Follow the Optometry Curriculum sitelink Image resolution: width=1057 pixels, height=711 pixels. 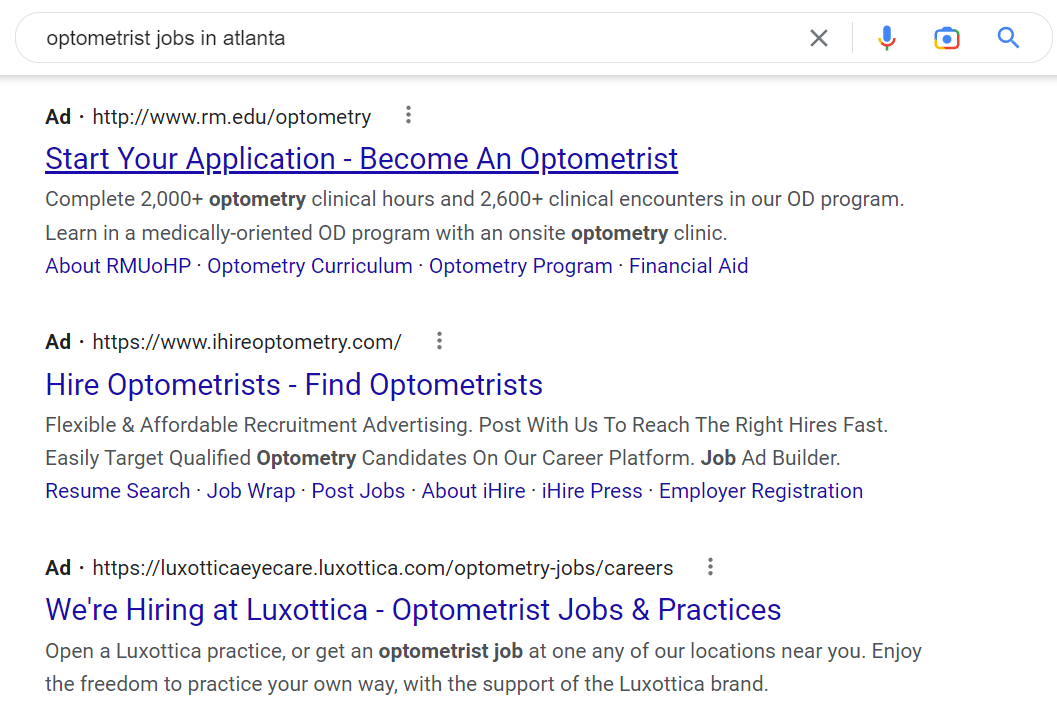tap(310, 265)
